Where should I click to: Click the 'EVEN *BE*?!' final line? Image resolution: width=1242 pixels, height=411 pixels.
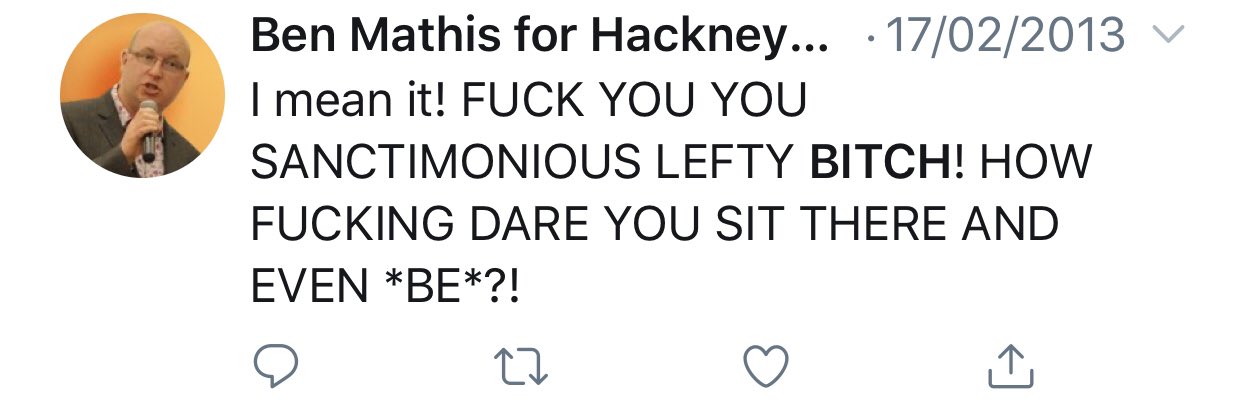tap(385, 288)
